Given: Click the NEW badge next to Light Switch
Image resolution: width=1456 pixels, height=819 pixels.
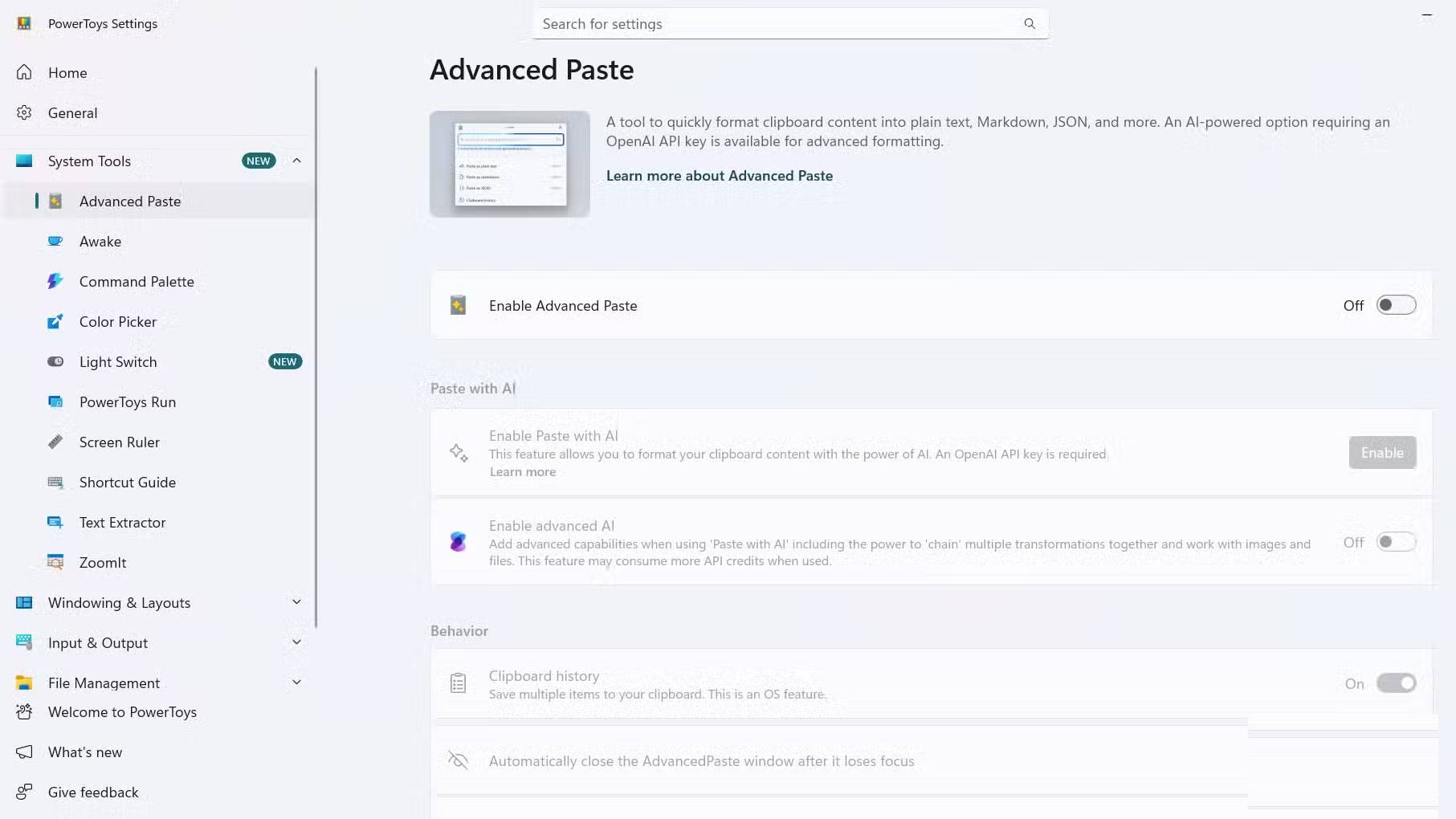Looking at the screenshot, I should [285, 361].
